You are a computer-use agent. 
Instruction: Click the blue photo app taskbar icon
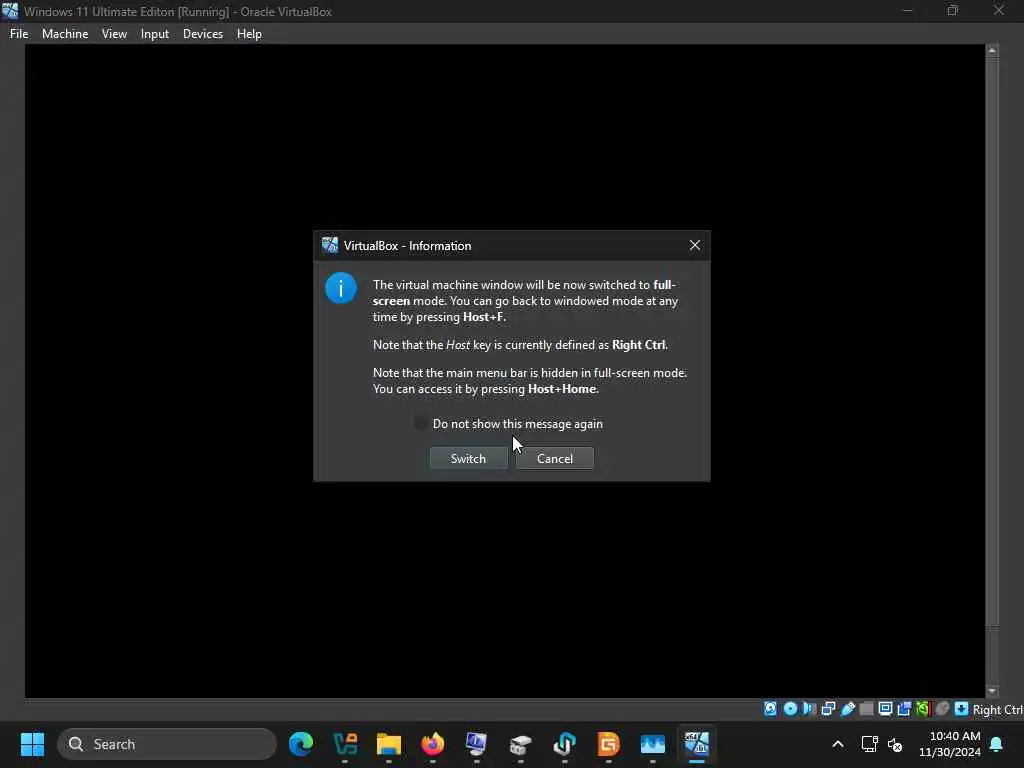[652, 744]
